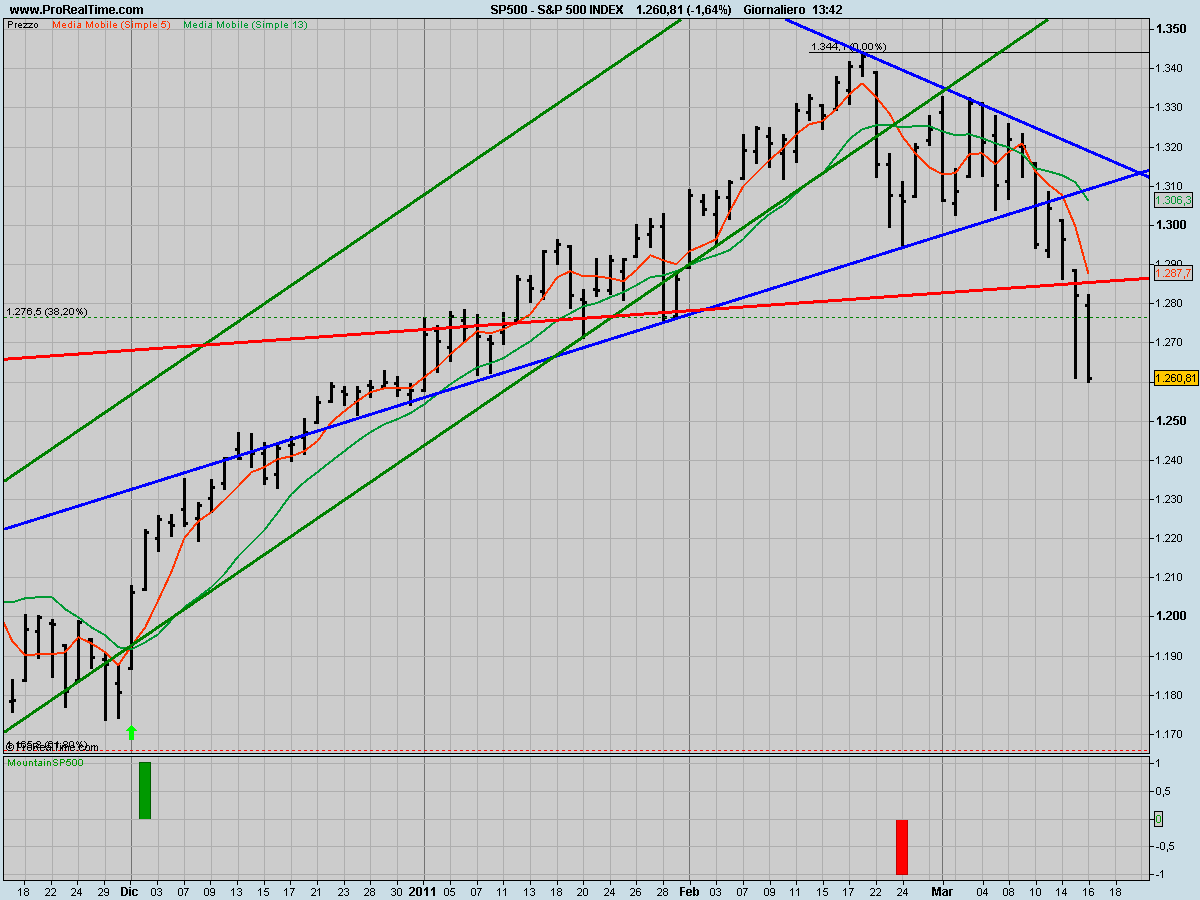This screenshot has height=900, width=1200.
Task: Click the 13:42 time in header
Action: pyautogui.click(x=827, y=9)
